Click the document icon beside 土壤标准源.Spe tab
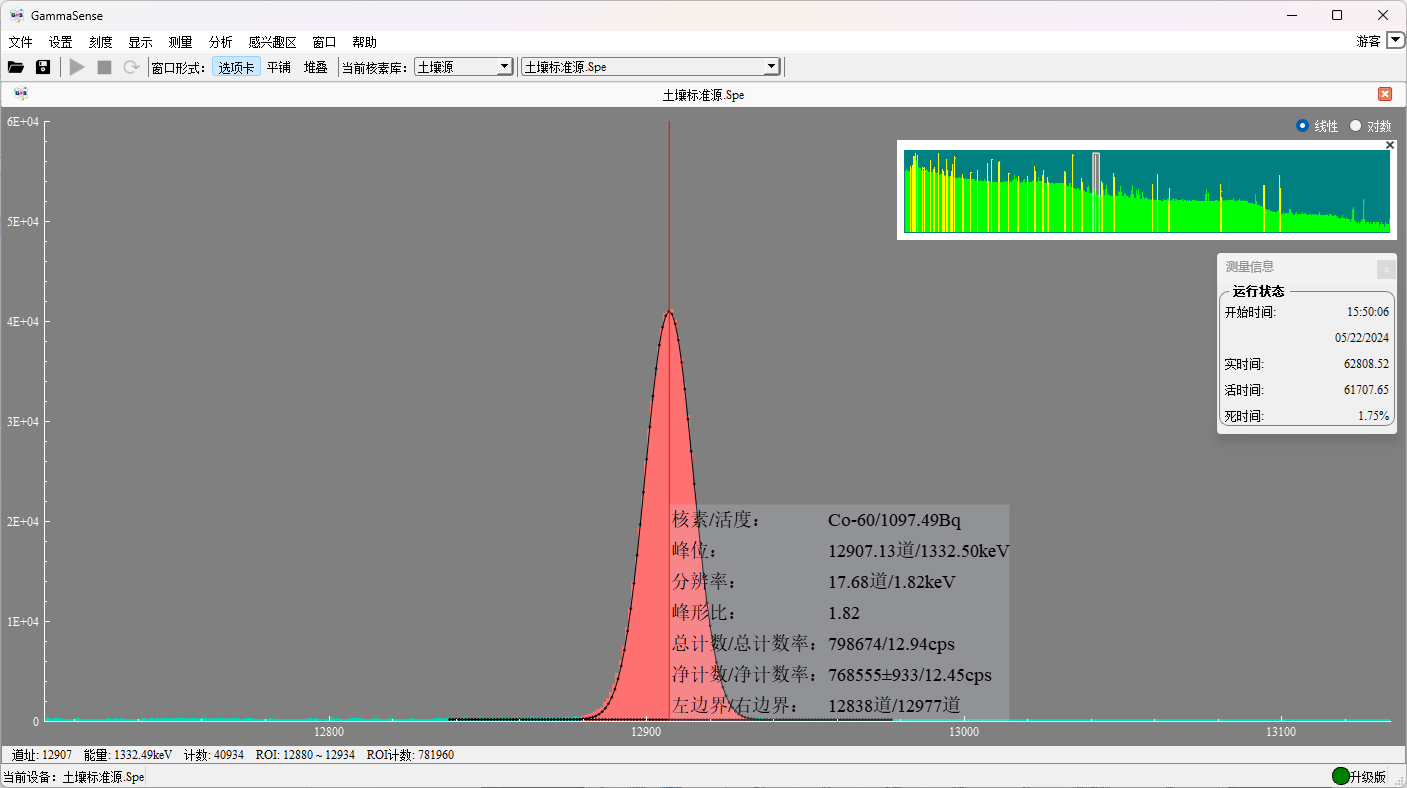The width and height of the screenshot is (1407, 788). (21, 94)
